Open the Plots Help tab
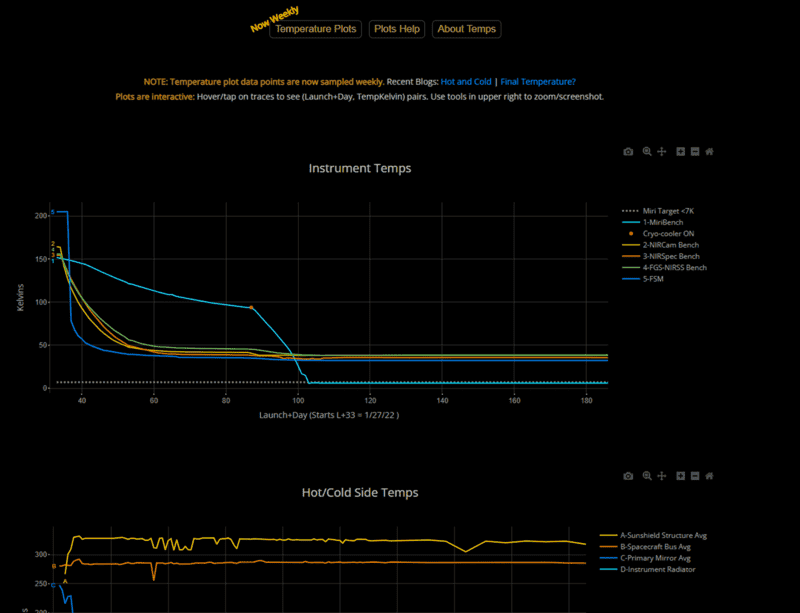 pos(397,29)
